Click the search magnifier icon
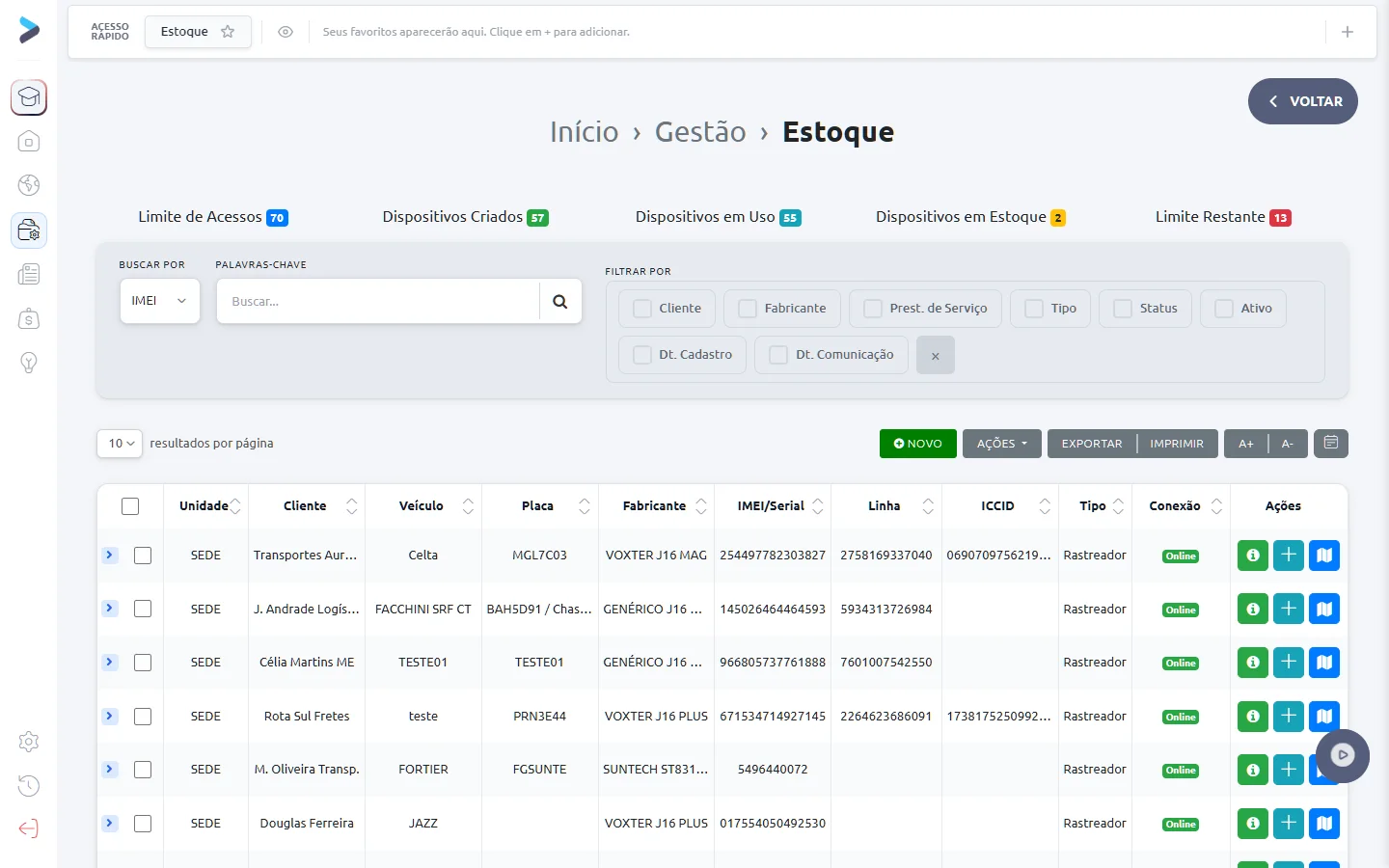 pyautogui.click(x=560, y=301)
